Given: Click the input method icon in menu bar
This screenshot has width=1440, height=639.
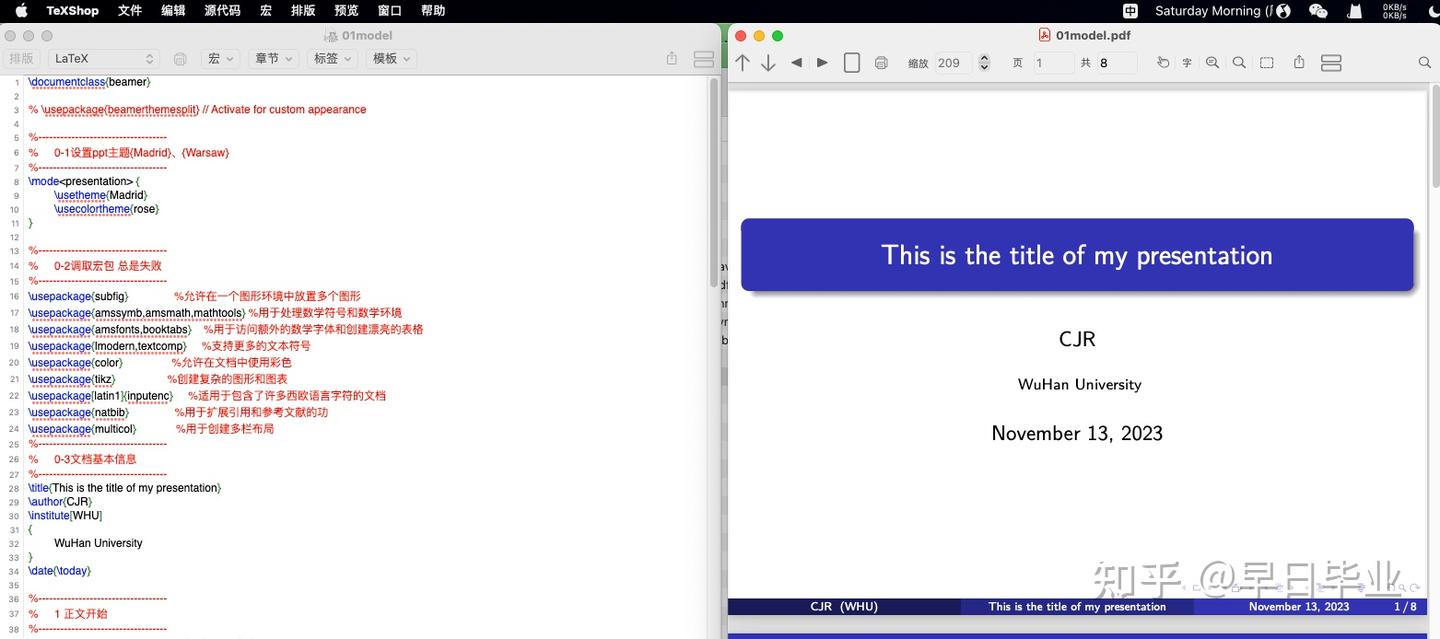Looking at the screenshot, I should [x=1130, y=11].
